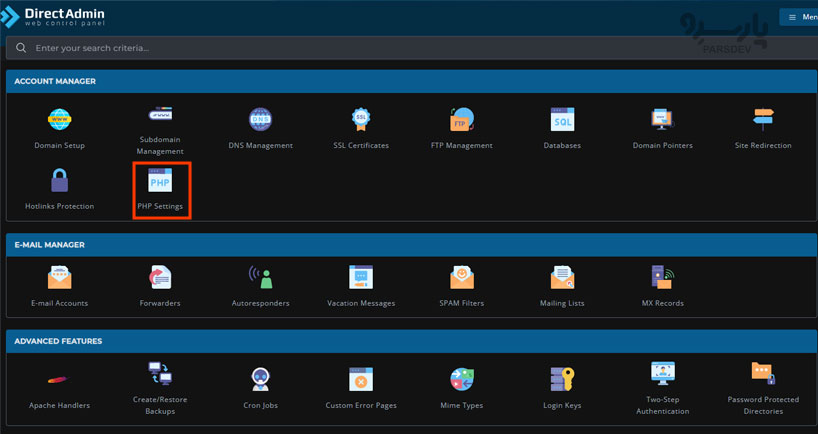The width and height of the screenshot is (818, 434).
Task: Open SPAM Filters icon
Action: [x=462, y=278]
